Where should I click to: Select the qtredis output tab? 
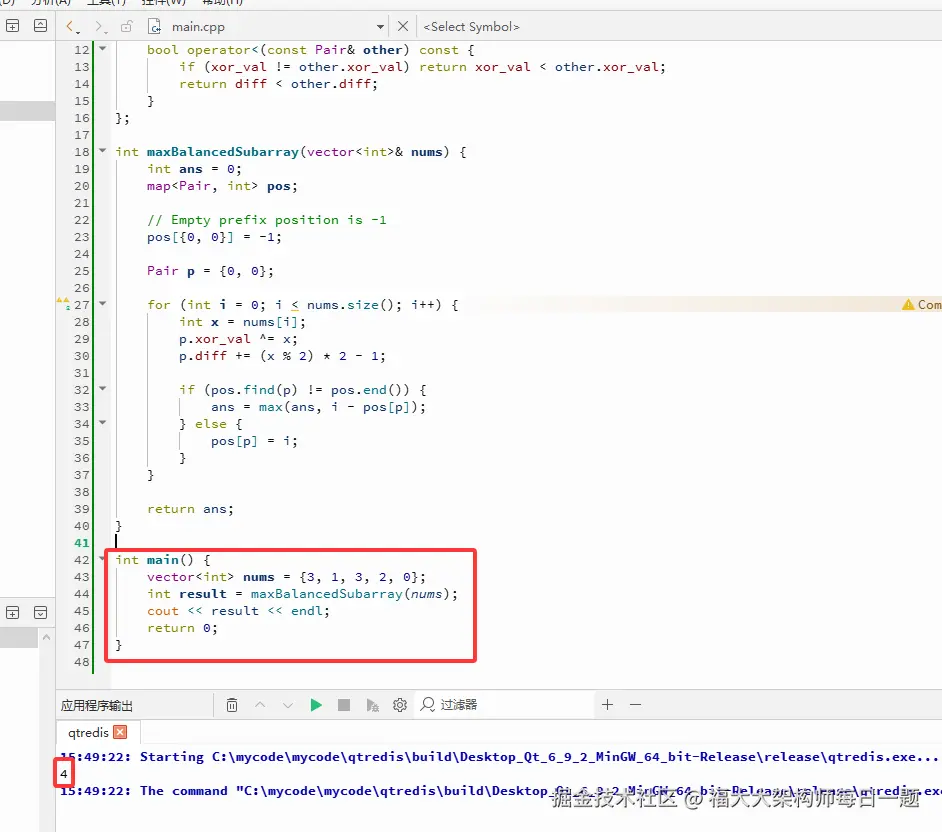88,732
